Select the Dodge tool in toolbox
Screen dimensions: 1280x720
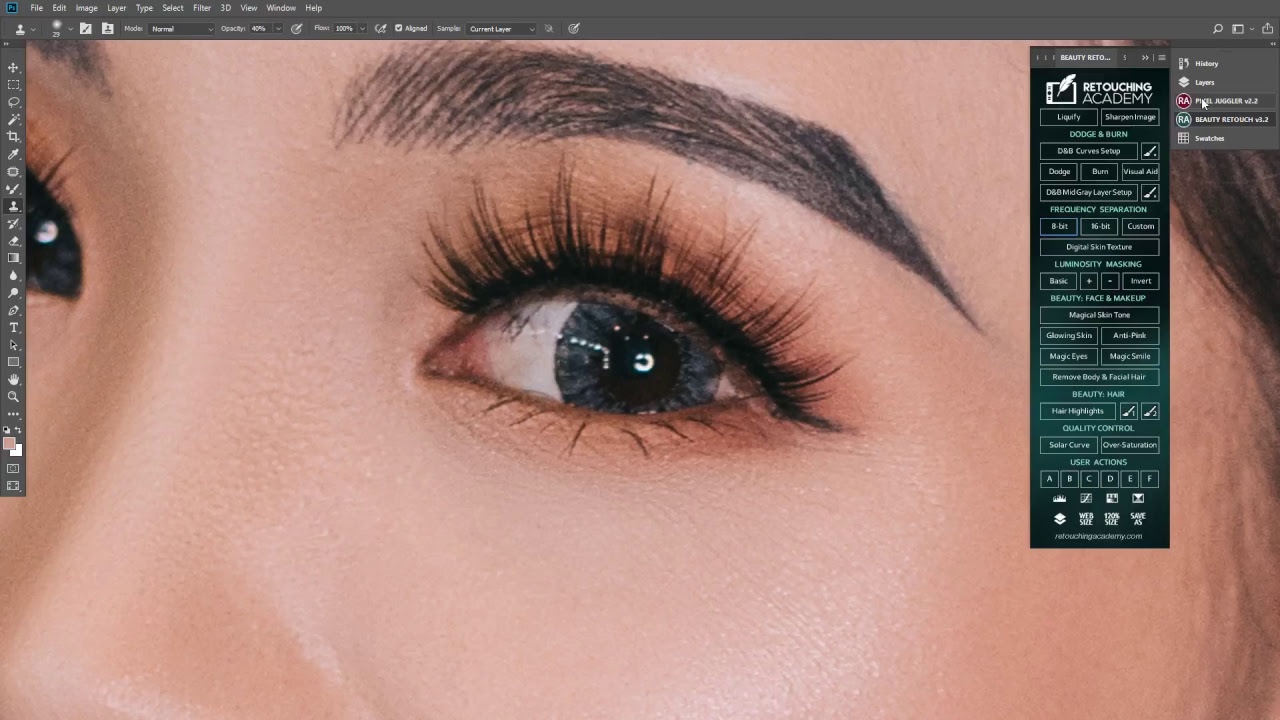tap(13, 293)
